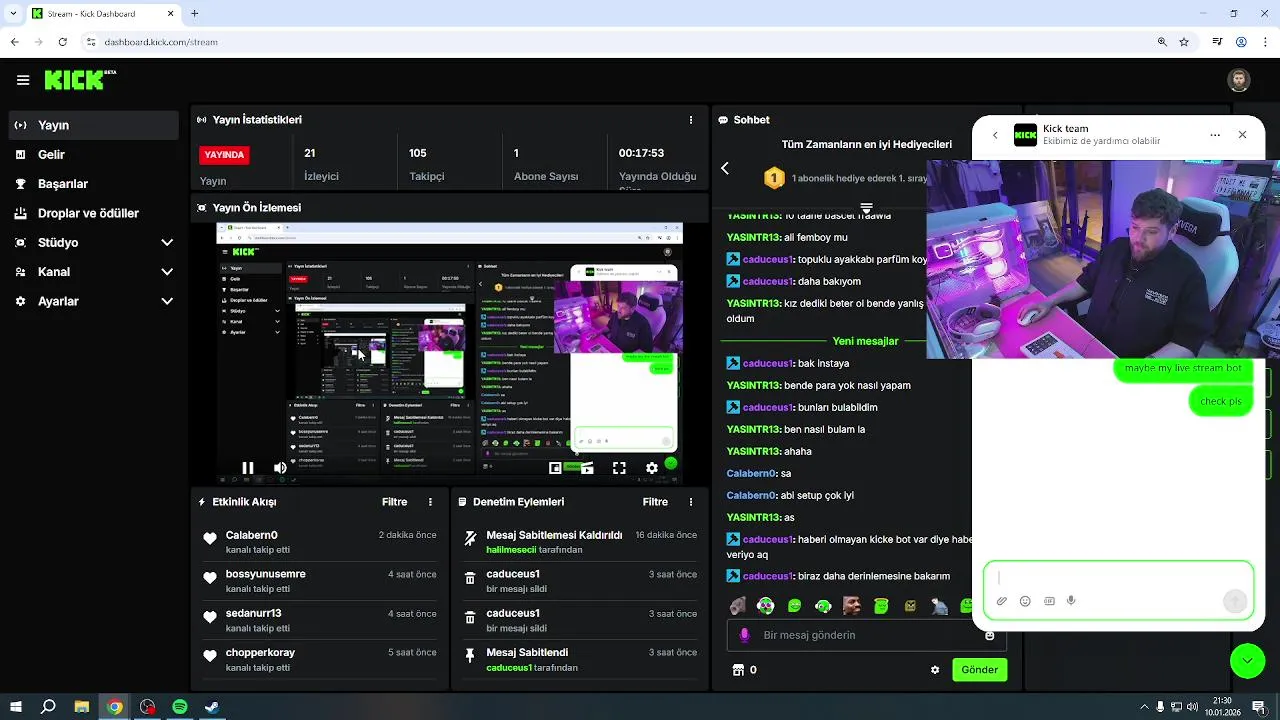Pause the stream preview

coord(247,468)
